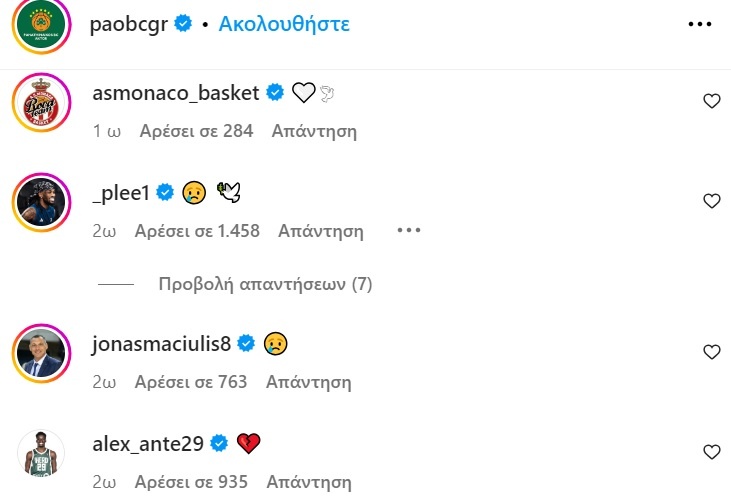Open asmonaco_basket profile avatar
Viewport: 731px width, 499px height.
tap(40, 102)
